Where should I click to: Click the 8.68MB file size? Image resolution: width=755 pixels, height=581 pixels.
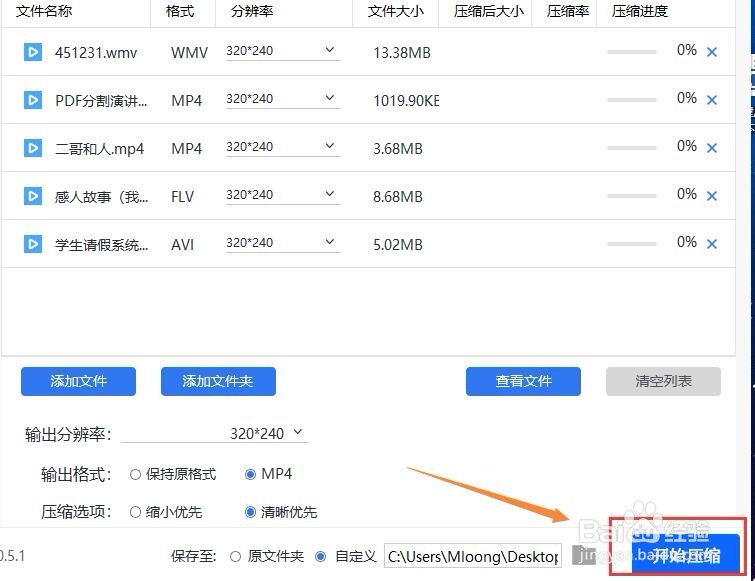(398, 196)
